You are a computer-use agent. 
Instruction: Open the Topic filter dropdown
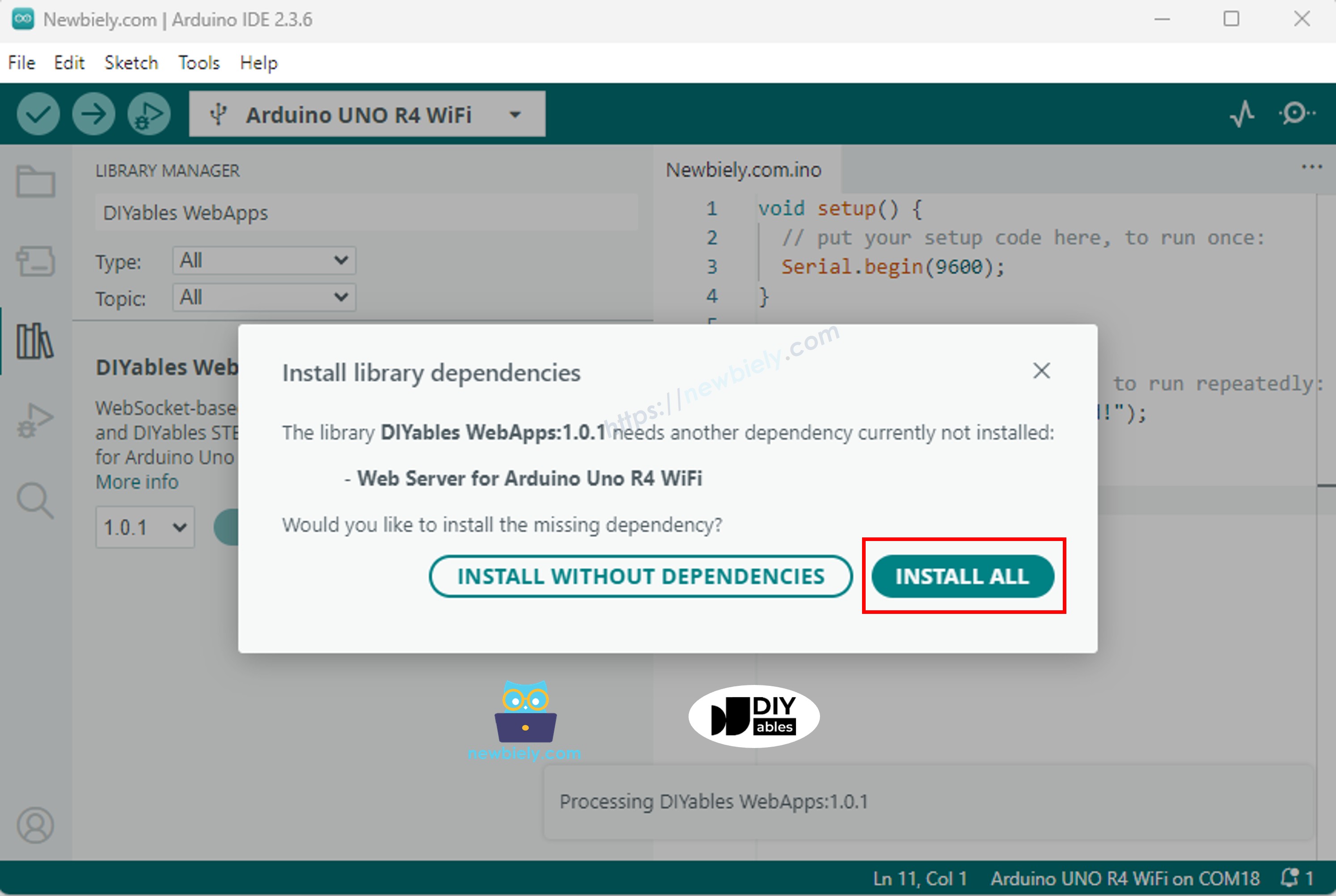pyautogui.click(x=263, y=297)
